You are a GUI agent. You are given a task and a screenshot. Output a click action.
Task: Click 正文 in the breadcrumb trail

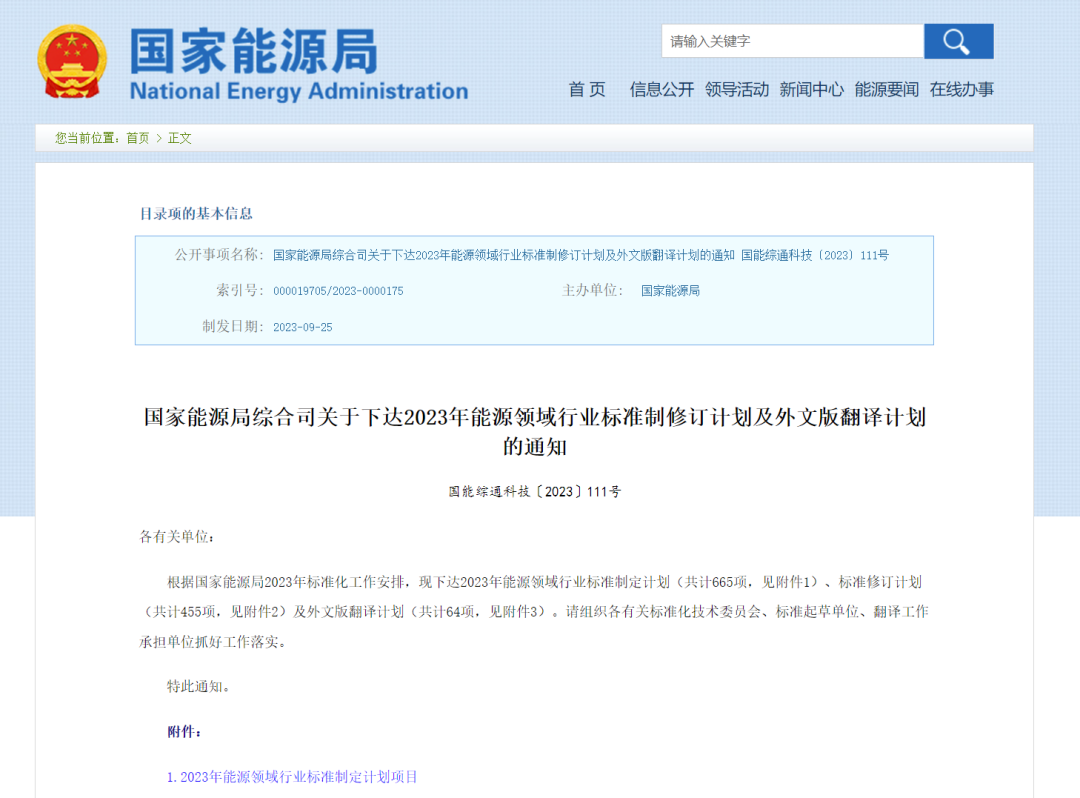point(180,138)
